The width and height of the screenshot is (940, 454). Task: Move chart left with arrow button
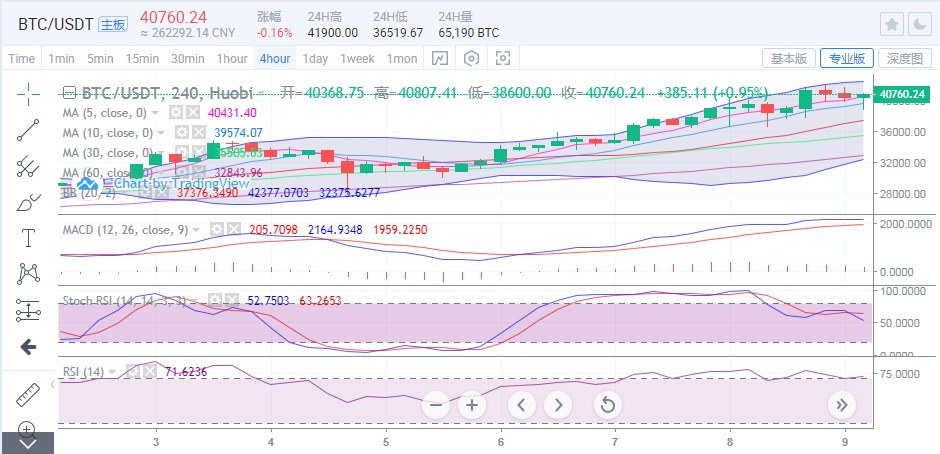pyautogui.click(x=522, y=405)
